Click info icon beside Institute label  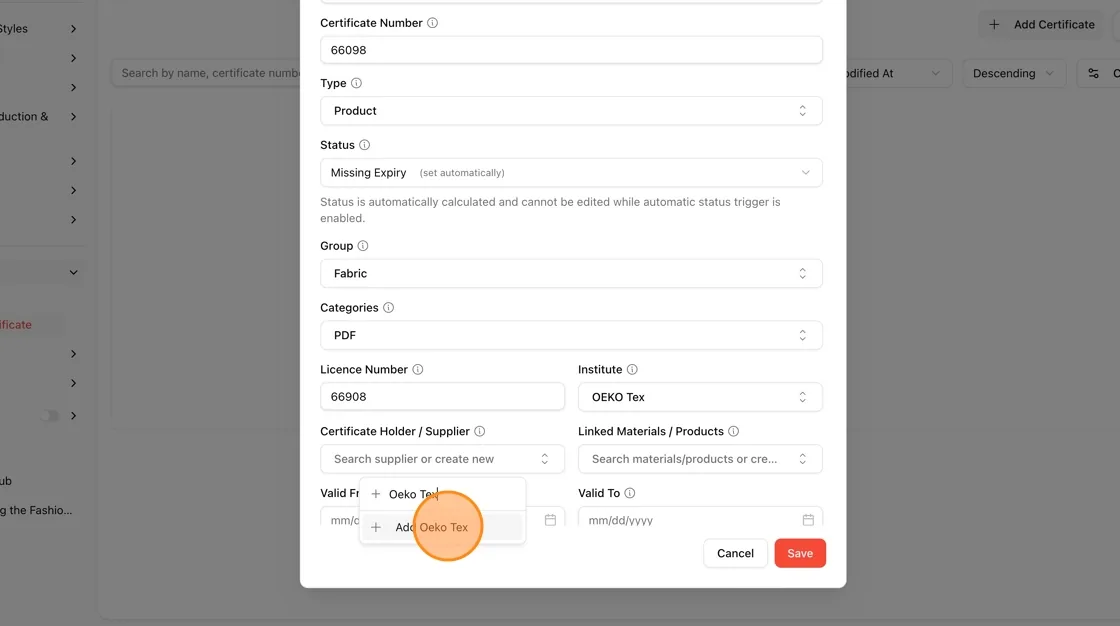tap(632, 369)
